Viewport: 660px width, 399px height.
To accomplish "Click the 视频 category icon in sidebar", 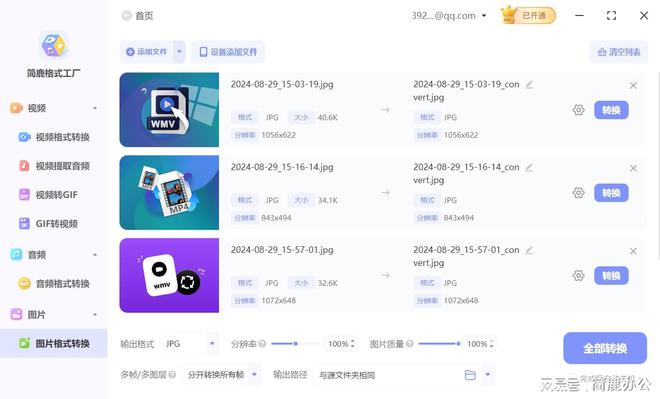I will 16,108.
